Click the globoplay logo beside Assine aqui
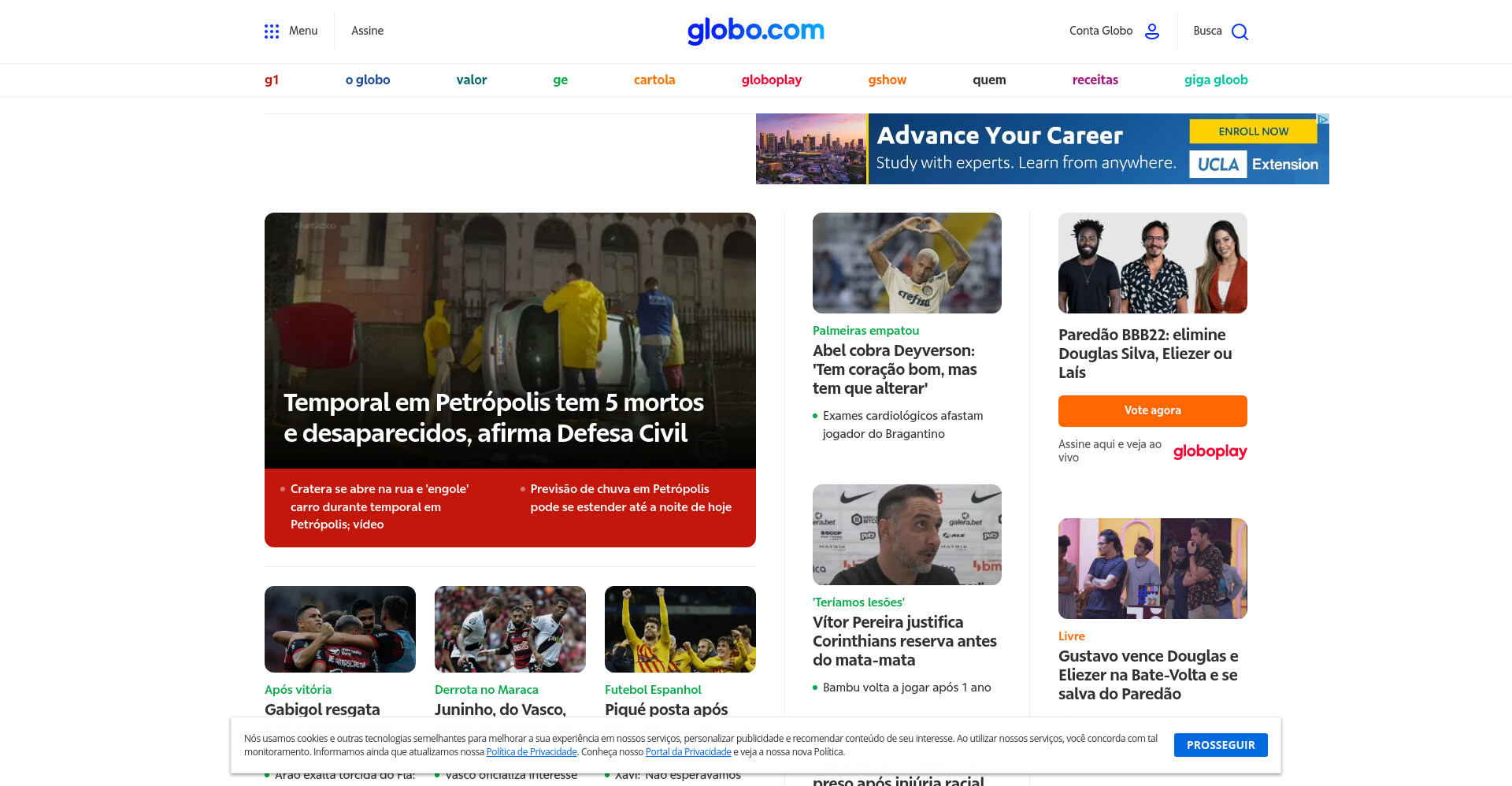The width and height of the screenshot is (1512, 786). [1210, 451]
